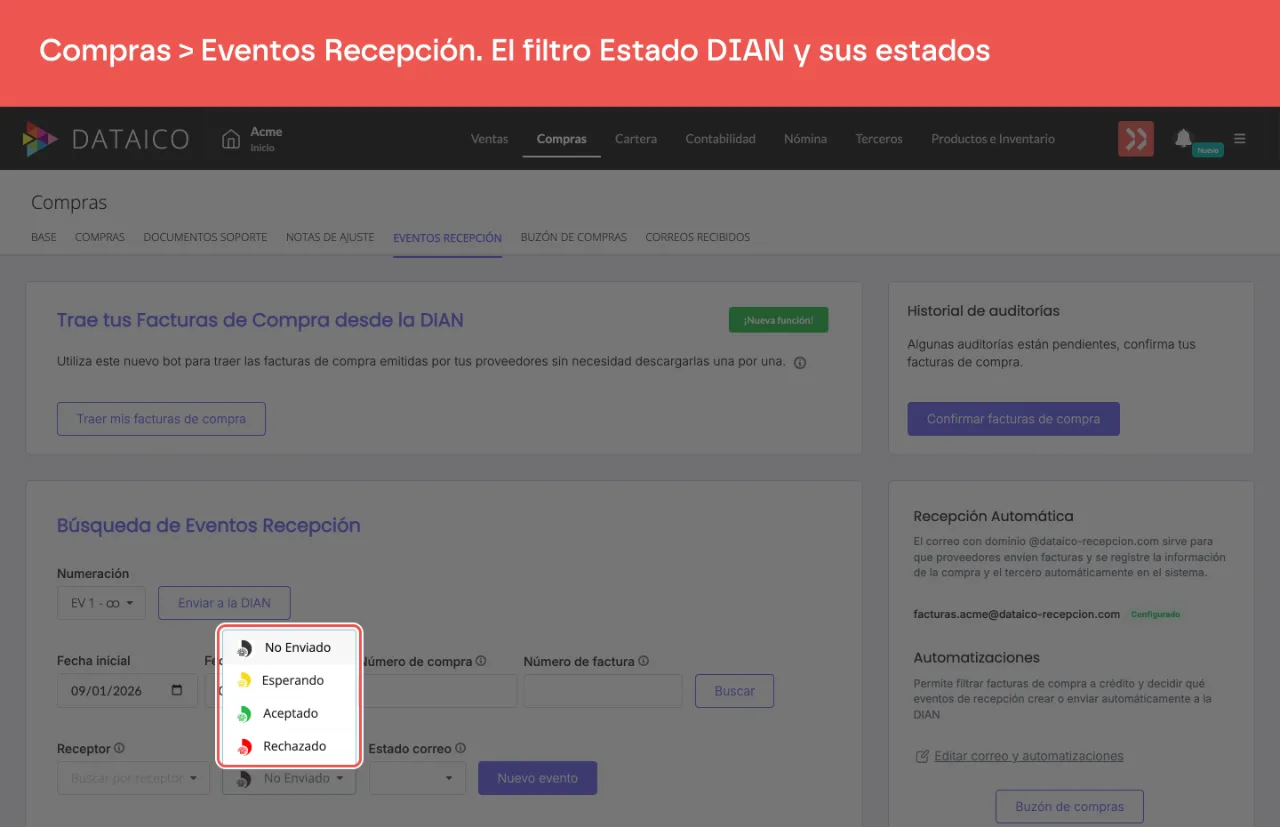Image resolution: width=1280 pixels, height=827 pixels.
Task: Open the notifications bell
Action: tap(1183, 138)
